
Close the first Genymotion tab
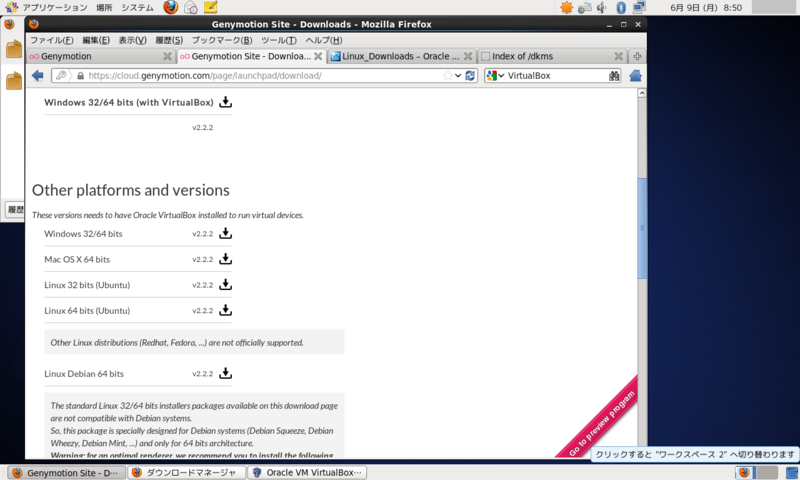tap(167, 56)
